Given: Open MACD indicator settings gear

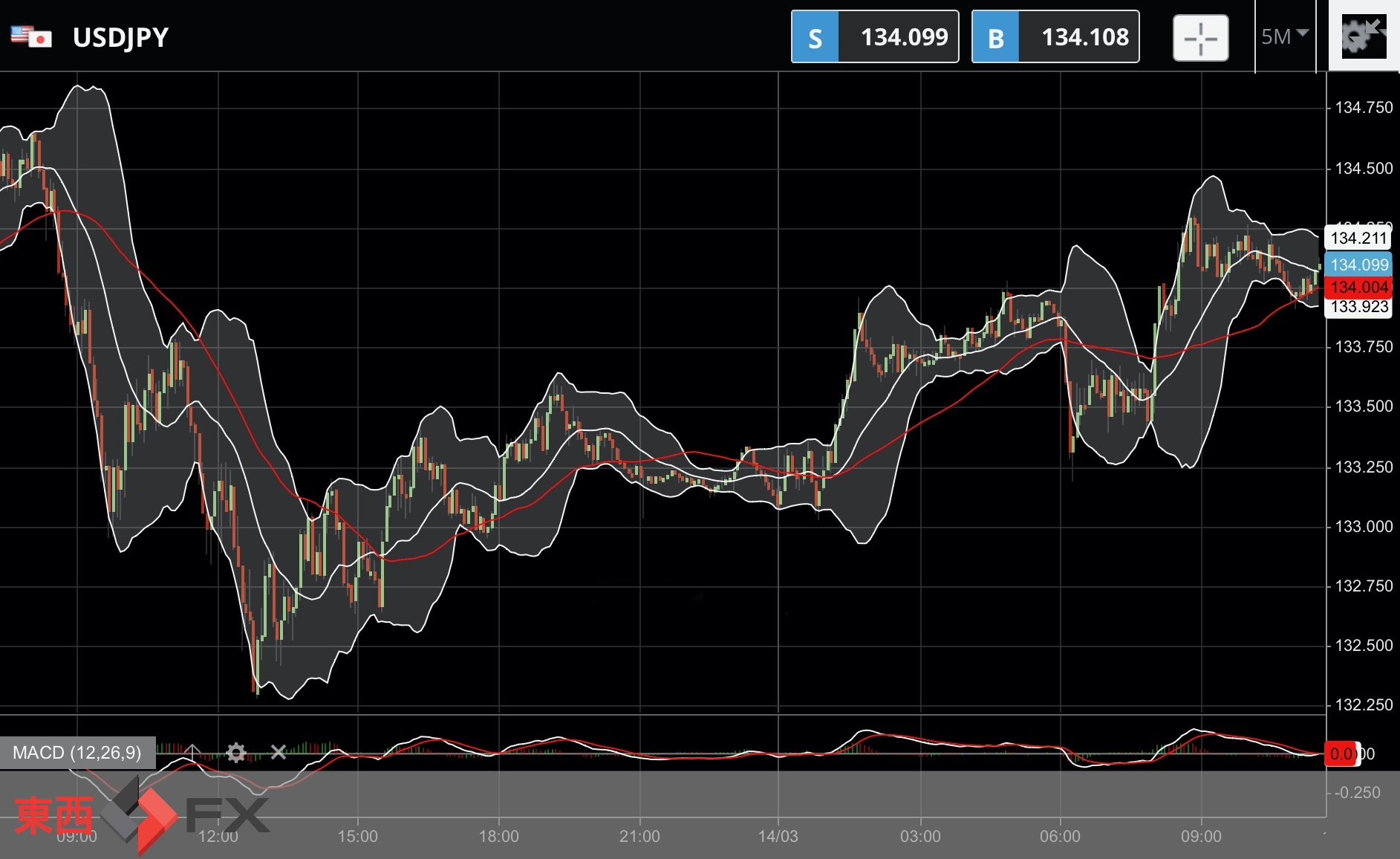Looking at the screenshot, I should (x=236, y=753).
